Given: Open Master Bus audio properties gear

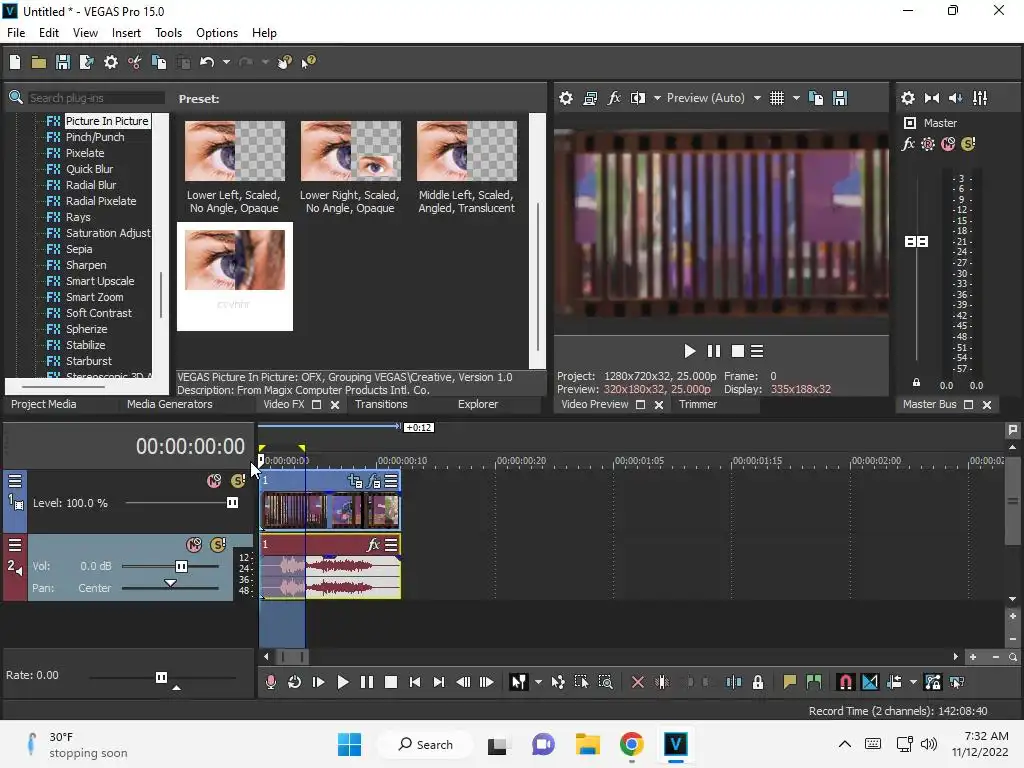Looking at the screenshot, I should (x=908, y=98).
